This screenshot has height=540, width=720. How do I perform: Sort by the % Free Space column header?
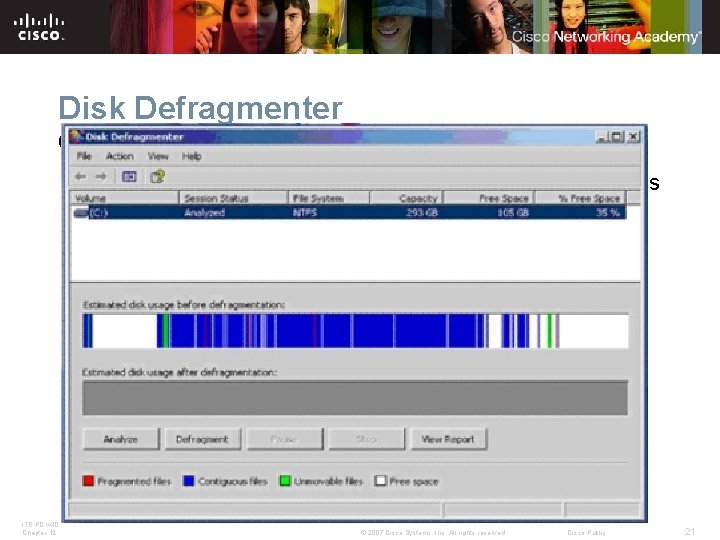tap(580, 198)
